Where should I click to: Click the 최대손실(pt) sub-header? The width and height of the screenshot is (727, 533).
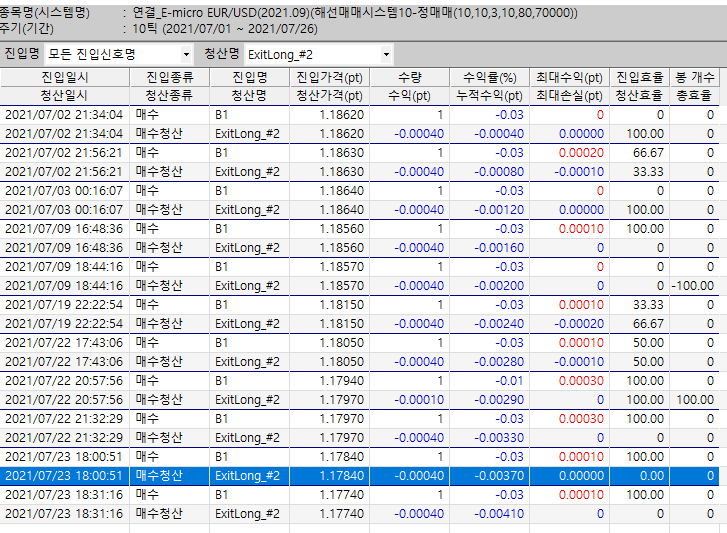click(x=569, y=96)
